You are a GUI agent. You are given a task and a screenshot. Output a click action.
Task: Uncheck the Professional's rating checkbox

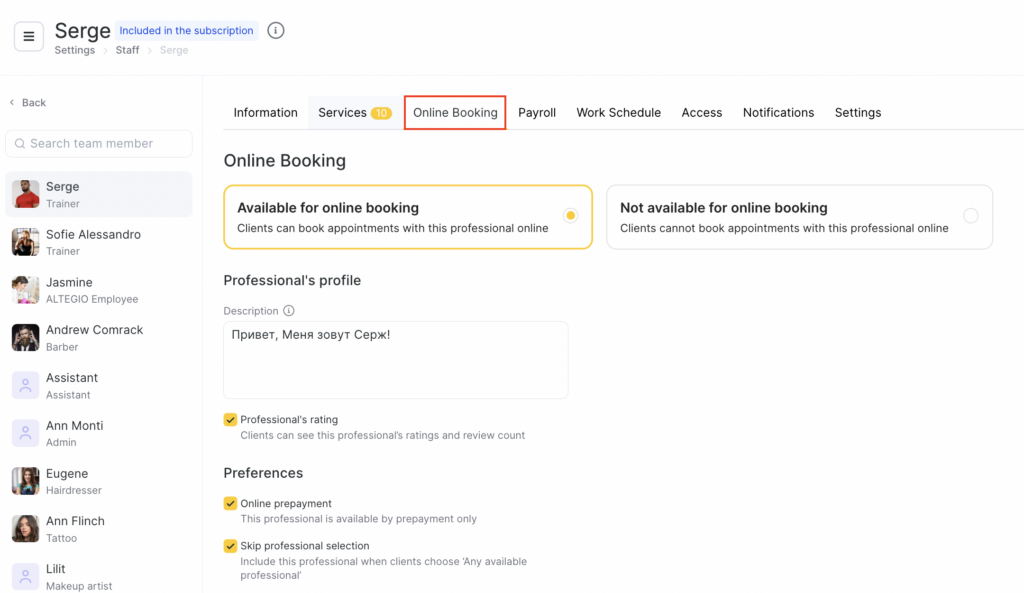(x=230, y=420)
